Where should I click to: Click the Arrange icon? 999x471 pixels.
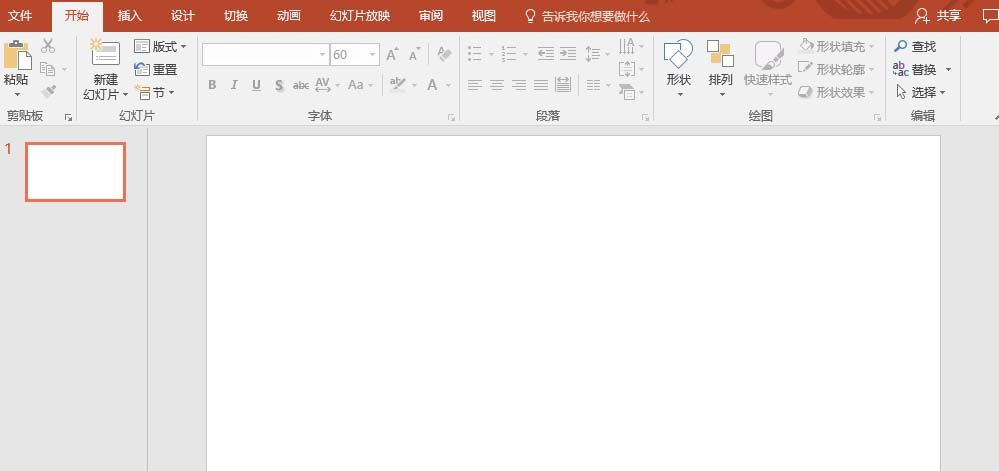click(721, 54)
